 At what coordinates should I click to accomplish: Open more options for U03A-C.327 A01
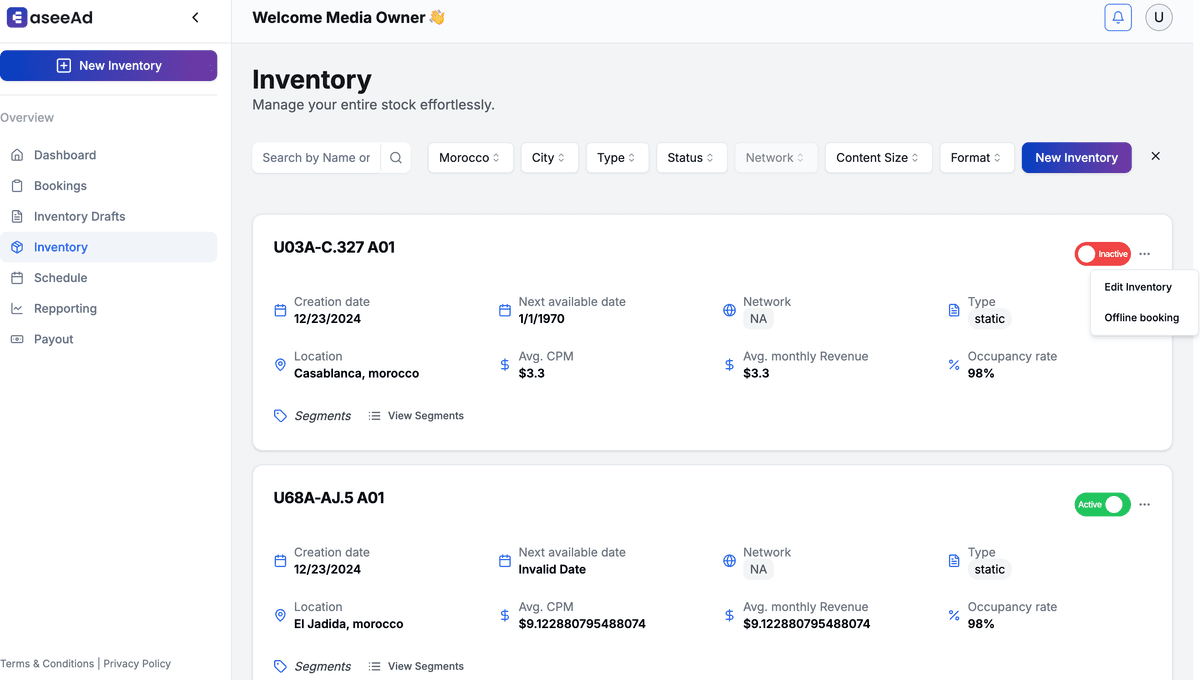(1145, 254)
